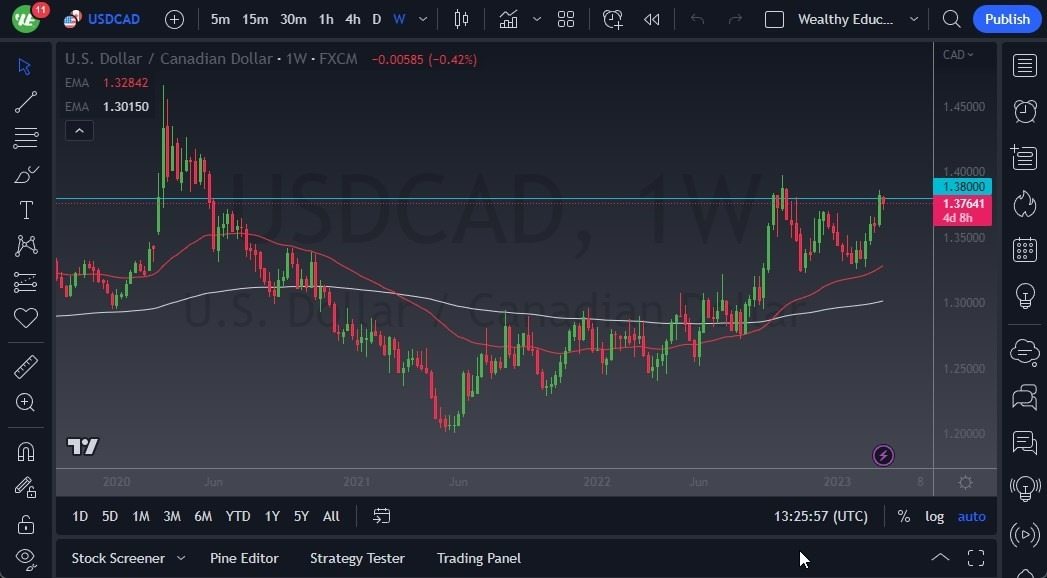Select the Trend Line tool
This screenshot has width=1047, height=578.
point(26,102)
